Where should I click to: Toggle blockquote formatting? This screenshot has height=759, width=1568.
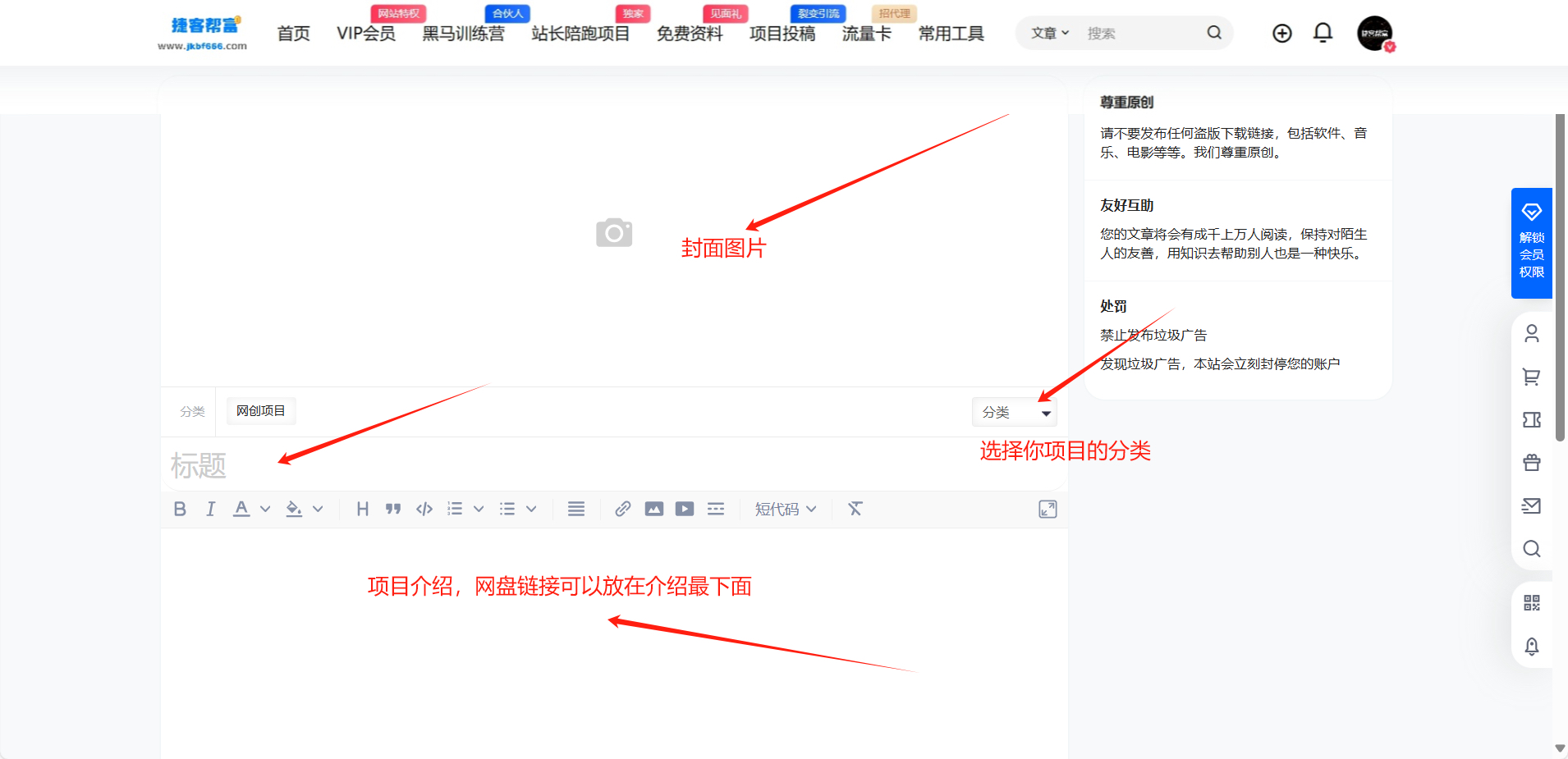click(x=393, y=509)
